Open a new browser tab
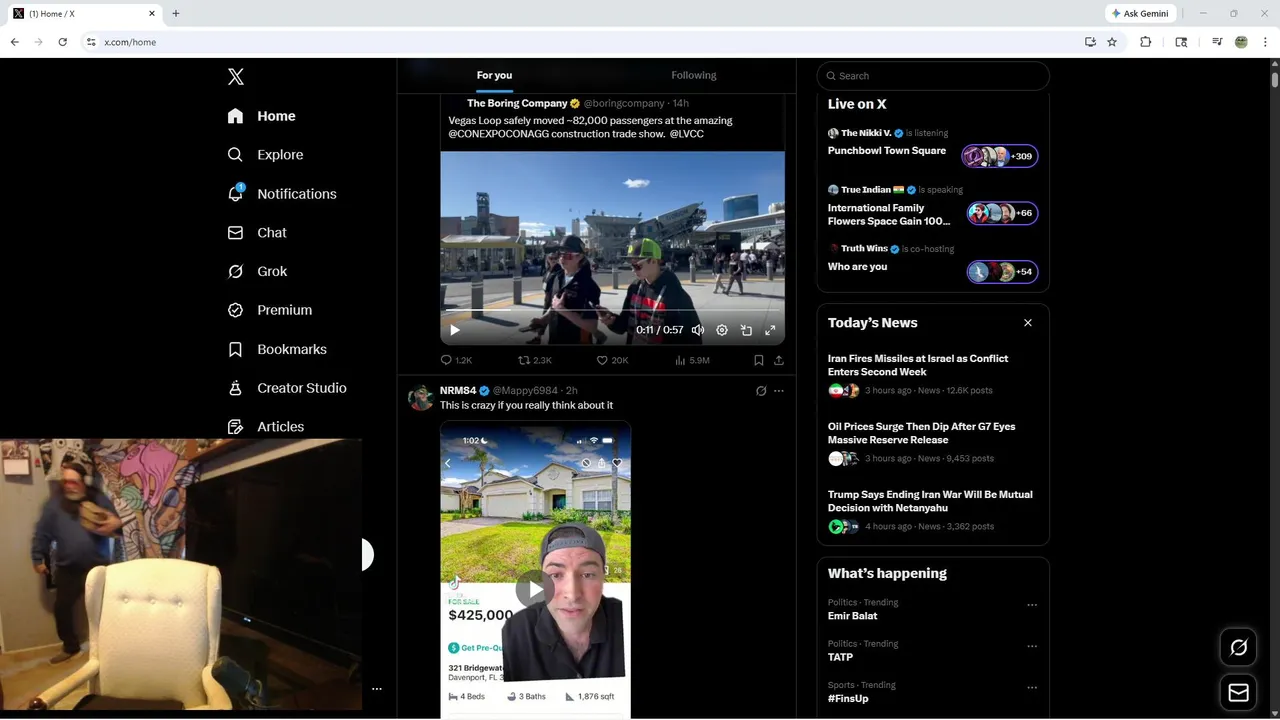 click(x=176, y=13)
